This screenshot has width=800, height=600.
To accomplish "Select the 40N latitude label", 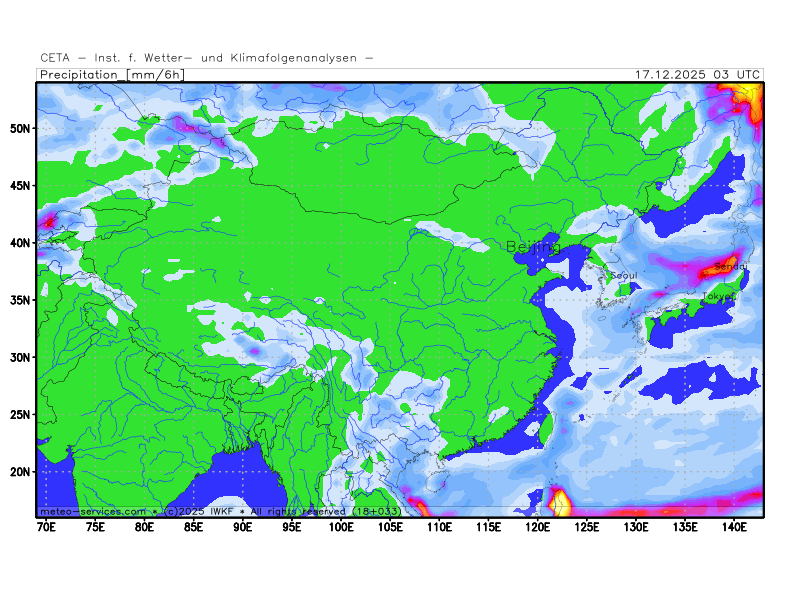I will (19, 243).
